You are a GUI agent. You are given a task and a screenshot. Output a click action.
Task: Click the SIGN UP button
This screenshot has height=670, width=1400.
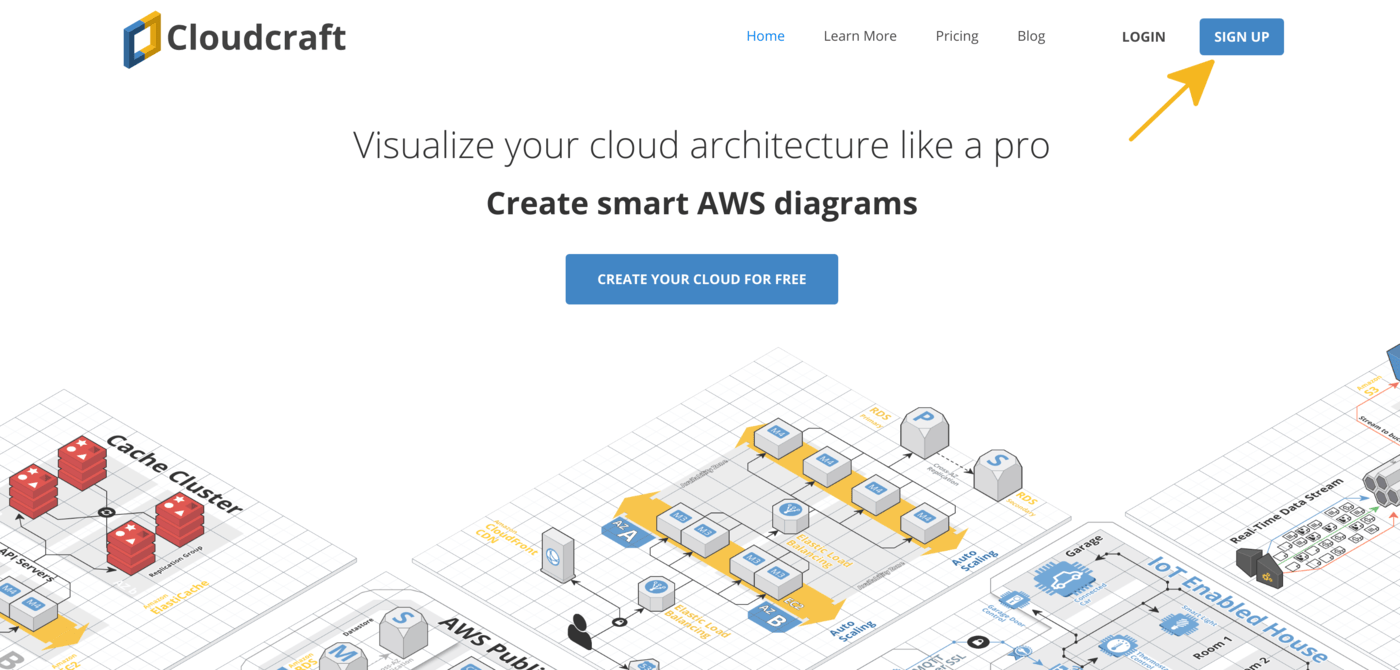pyautogui.click(x=1241, y=37)
